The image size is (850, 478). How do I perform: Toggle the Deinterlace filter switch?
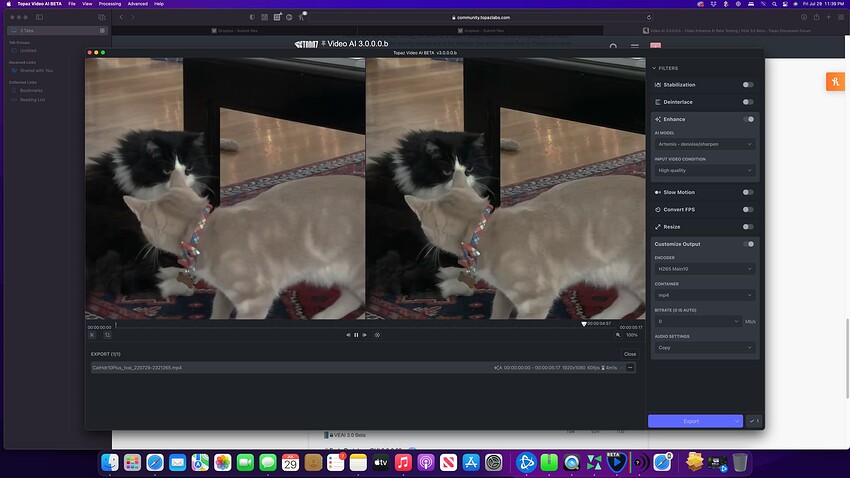pos(748,102)
